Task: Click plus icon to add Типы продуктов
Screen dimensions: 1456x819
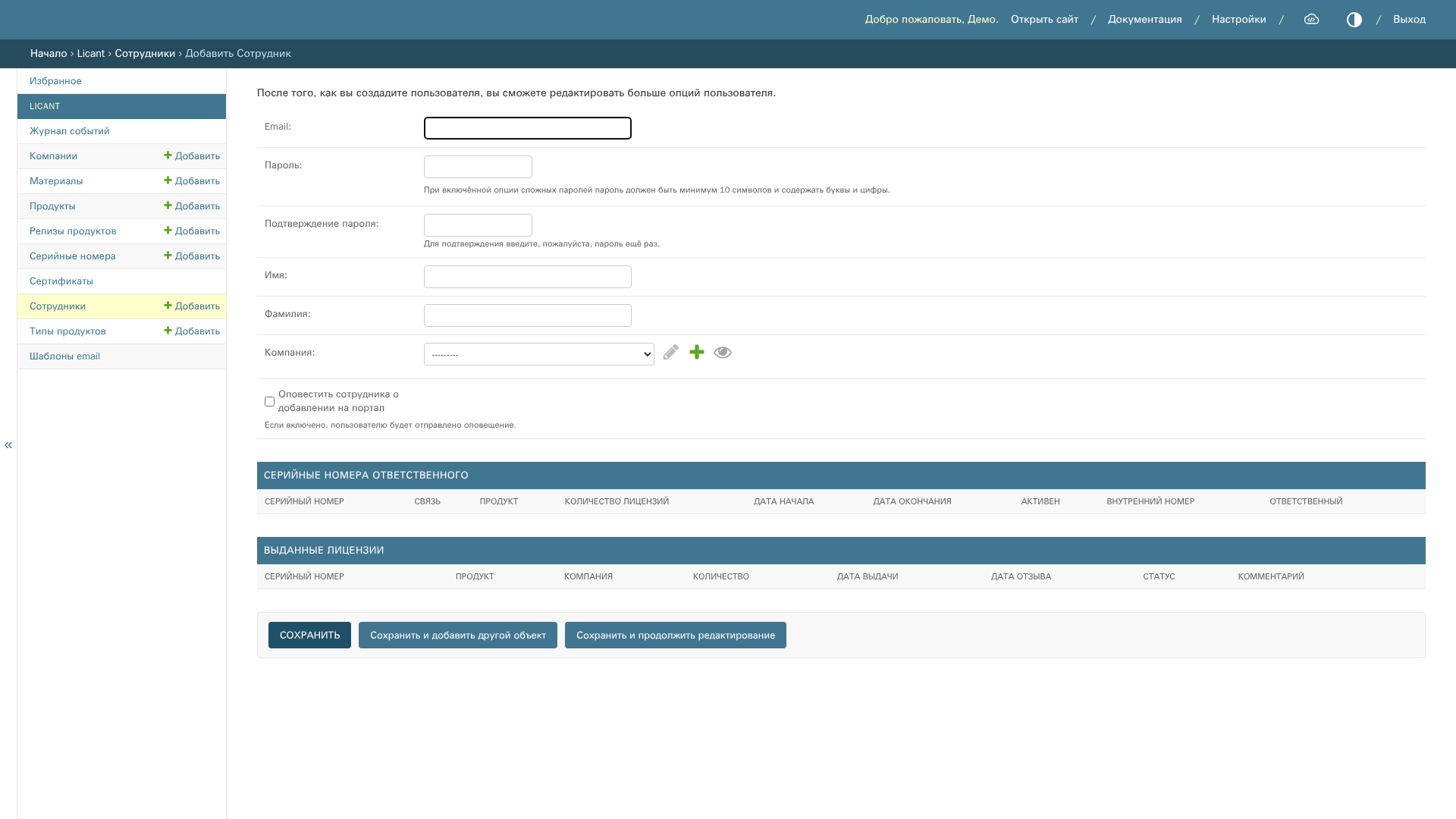Action: (168, 331)
